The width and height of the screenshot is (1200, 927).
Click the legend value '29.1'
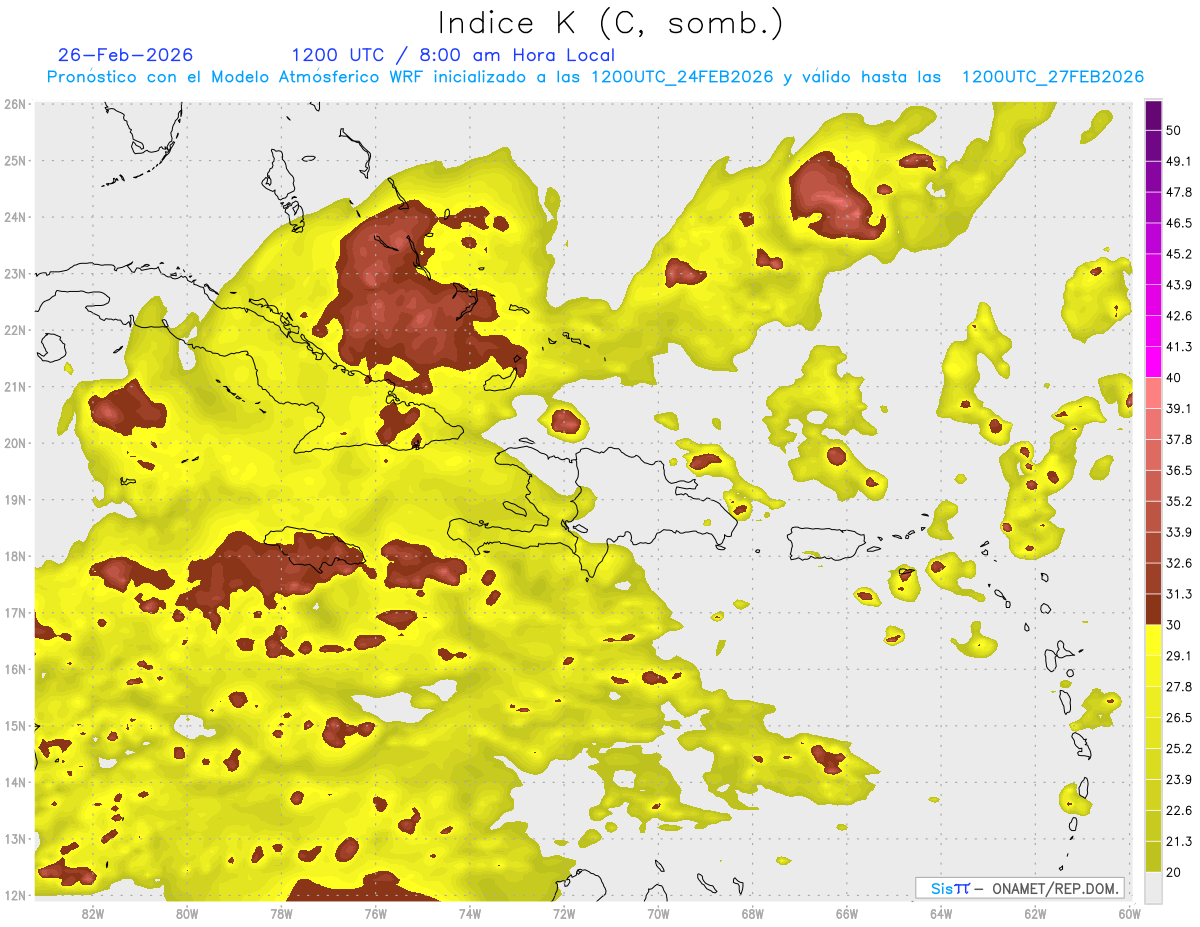point(1179,657)
